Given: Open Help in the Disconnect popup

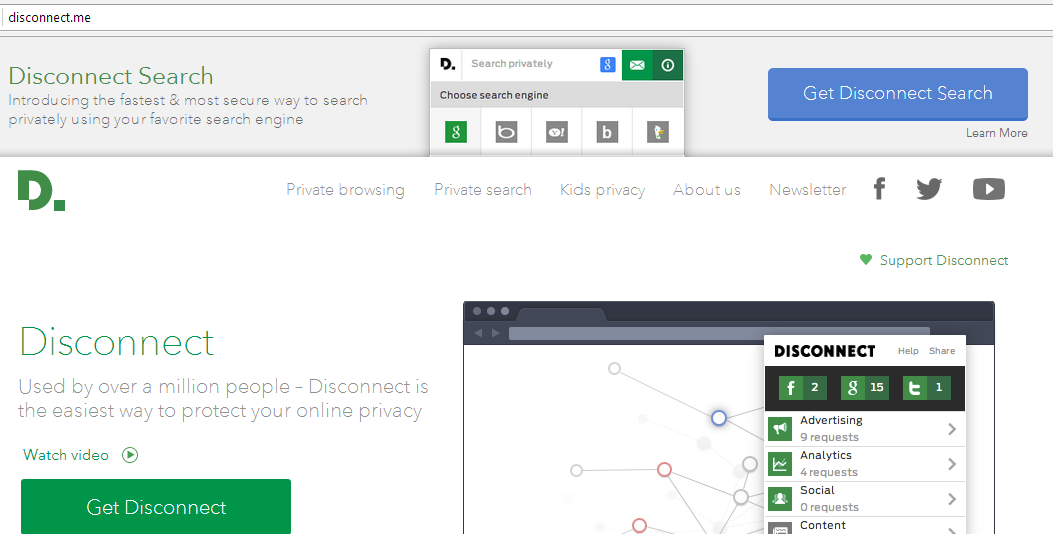Looking at the screenshot, I should tap(908, 351).
